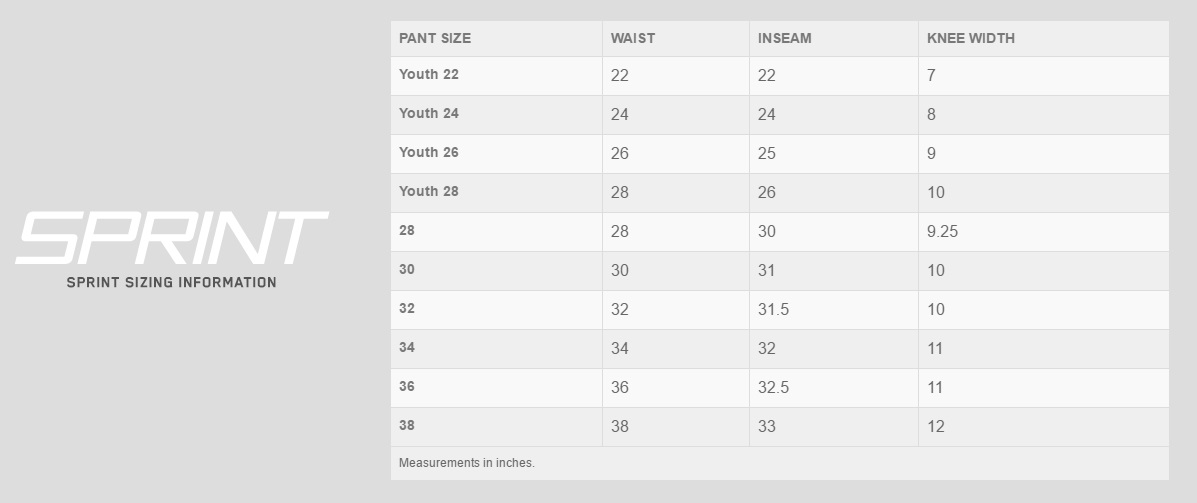Viewport: 1197px width, 503px height.
Task: Select the 32.5 inseam cell
Action: click(x=774, y=388)
